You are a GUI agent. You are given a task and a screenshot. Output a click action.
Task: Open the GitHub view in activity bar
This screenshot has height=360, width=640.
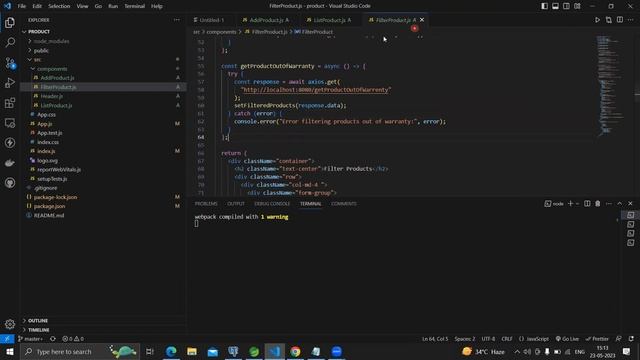point(10,183)
